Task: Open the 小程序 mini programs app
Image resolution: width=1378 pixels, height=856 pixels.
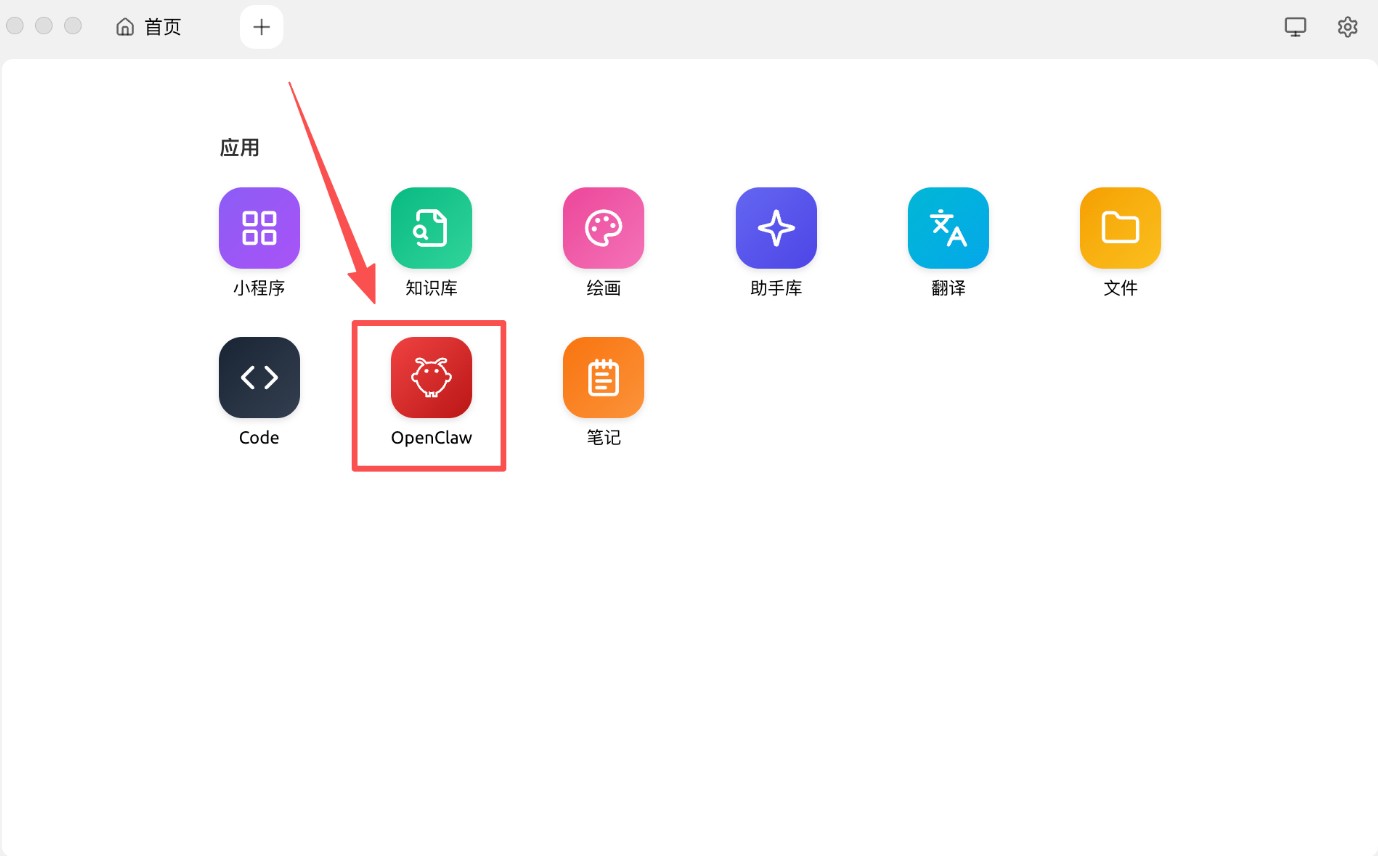Action: (x=258, y=228)
